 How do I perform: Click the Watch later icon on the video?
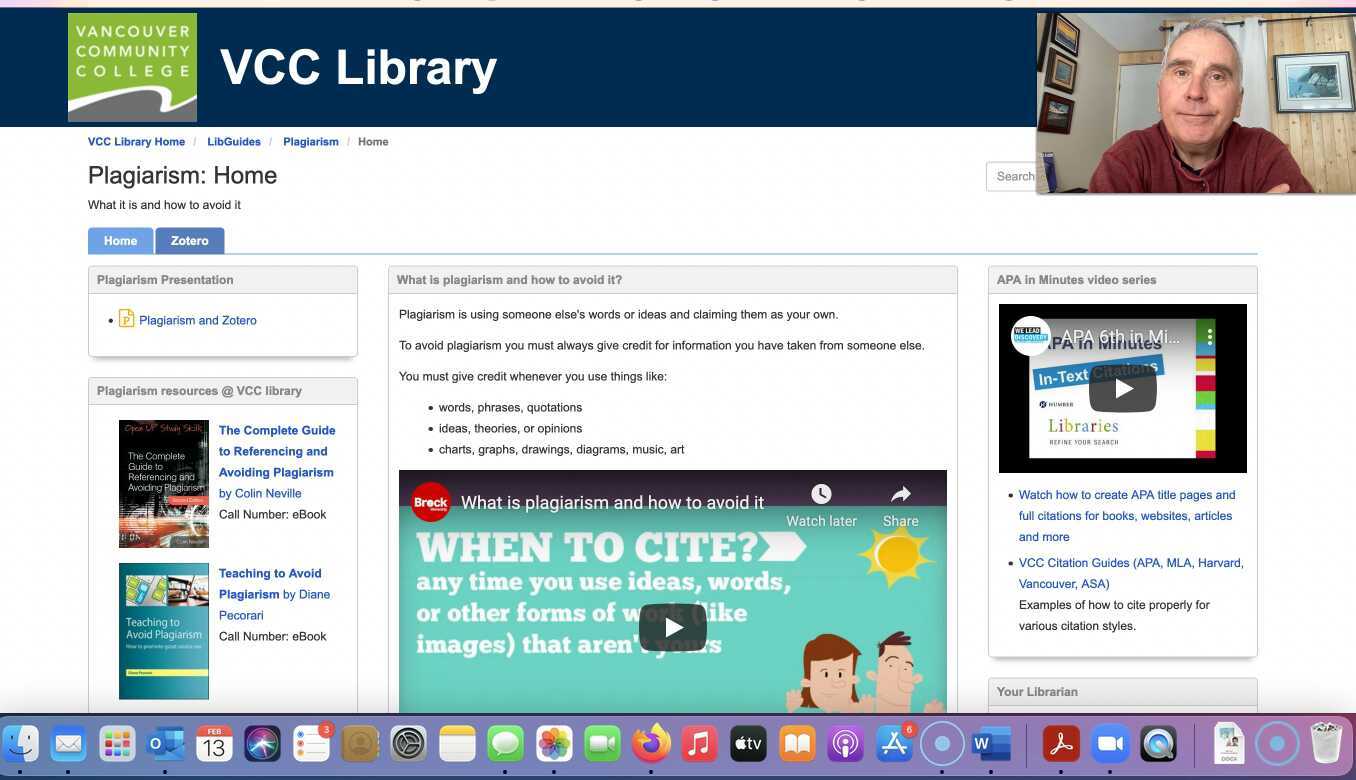820,494
